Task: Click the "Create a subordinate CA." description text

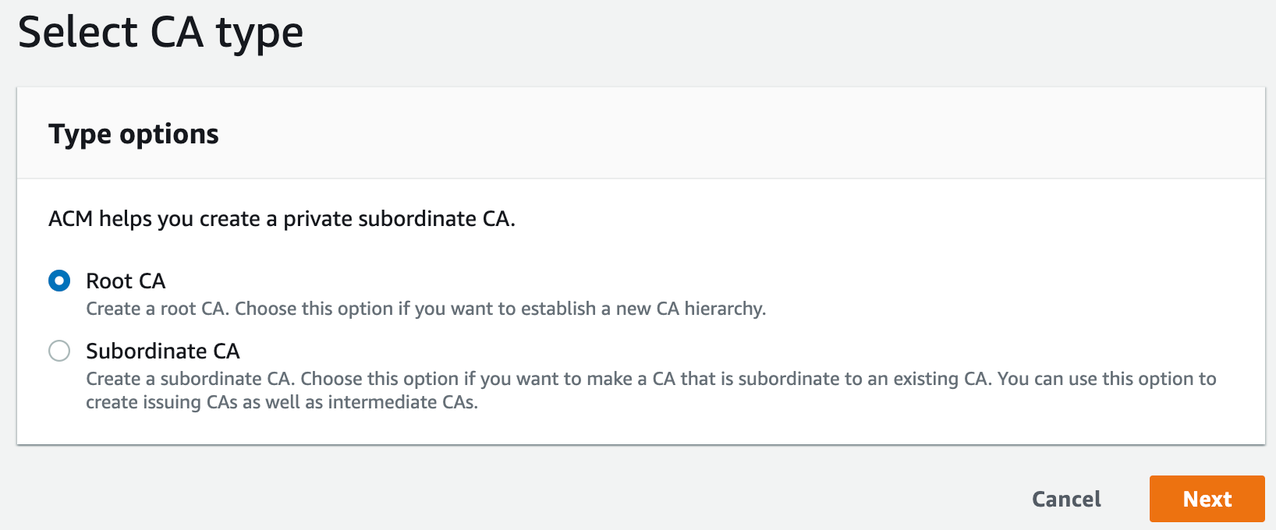Action: point(191,380)
